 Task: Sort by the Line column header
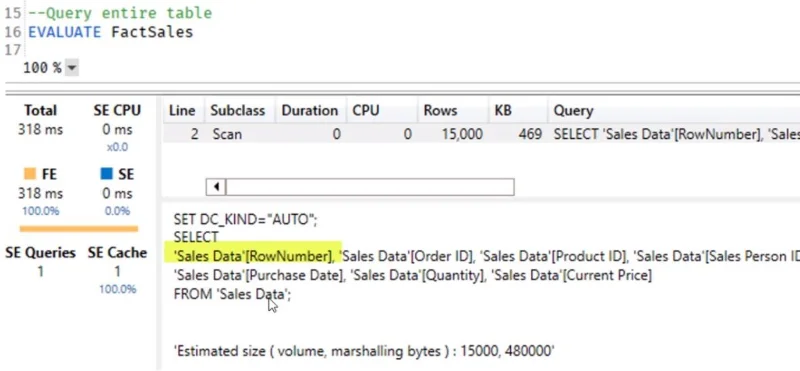[x=182, y=111]
